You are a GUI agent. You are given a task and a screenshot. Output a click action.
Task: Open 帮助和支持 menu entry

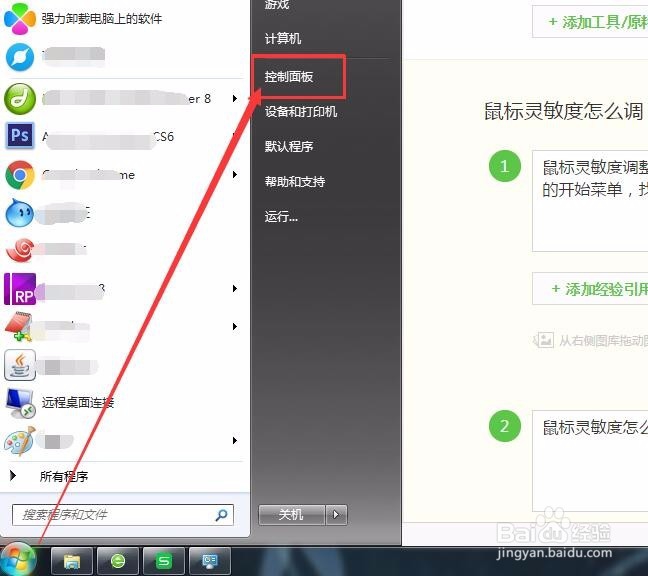[295, 181]
